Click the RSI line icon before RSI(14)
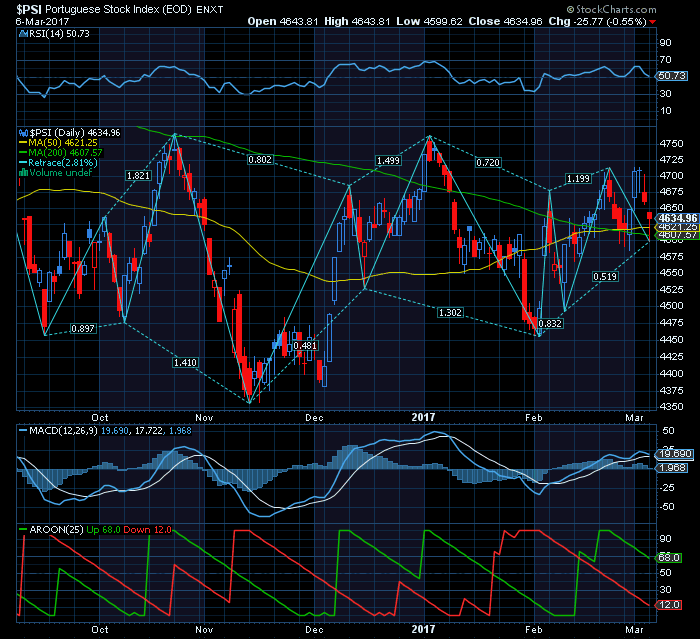 pyautogui.click(x=23, y=33)
